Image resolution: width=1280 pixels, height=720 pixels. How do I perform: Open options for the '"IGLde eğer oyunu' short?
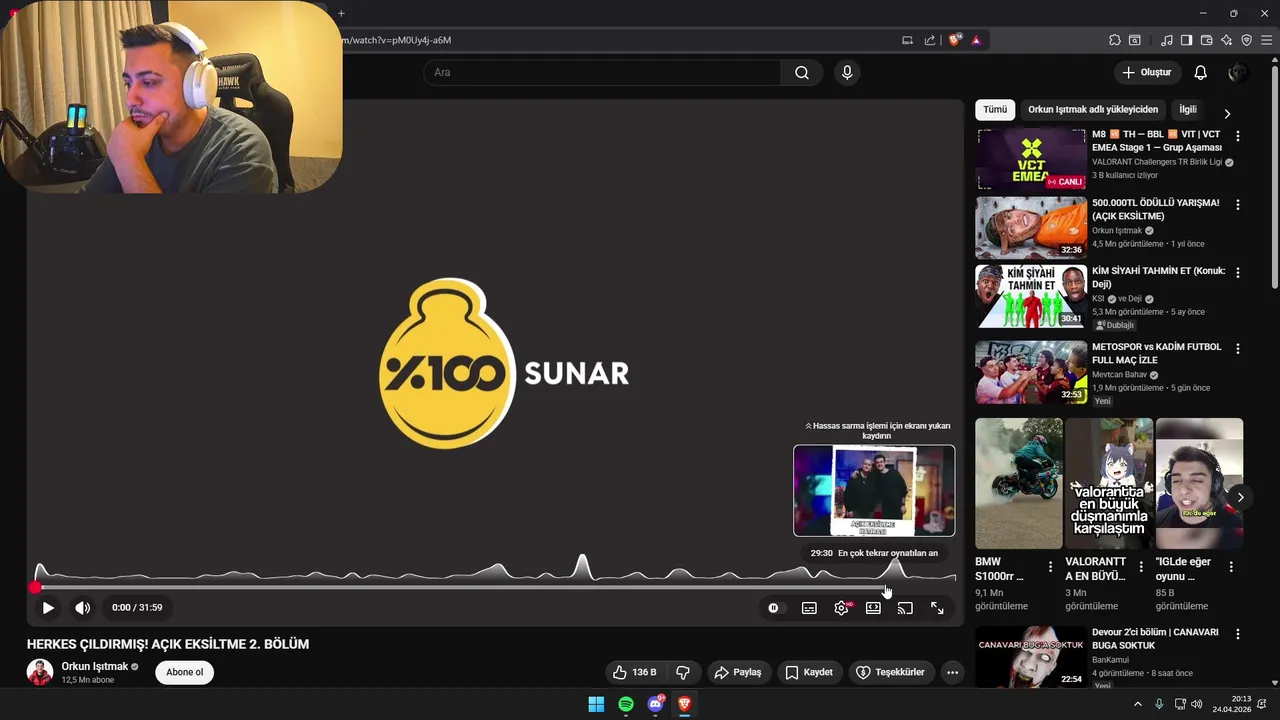[x=1231, y=567]
